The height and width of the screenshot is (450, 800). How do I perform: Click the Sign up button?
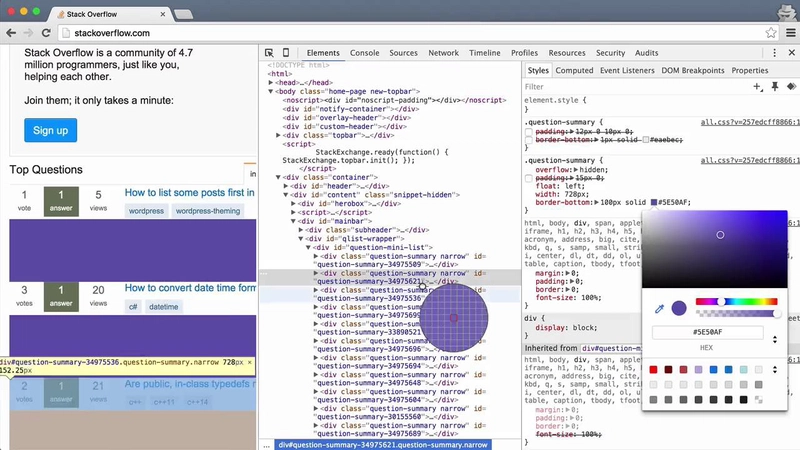point(51,130)
